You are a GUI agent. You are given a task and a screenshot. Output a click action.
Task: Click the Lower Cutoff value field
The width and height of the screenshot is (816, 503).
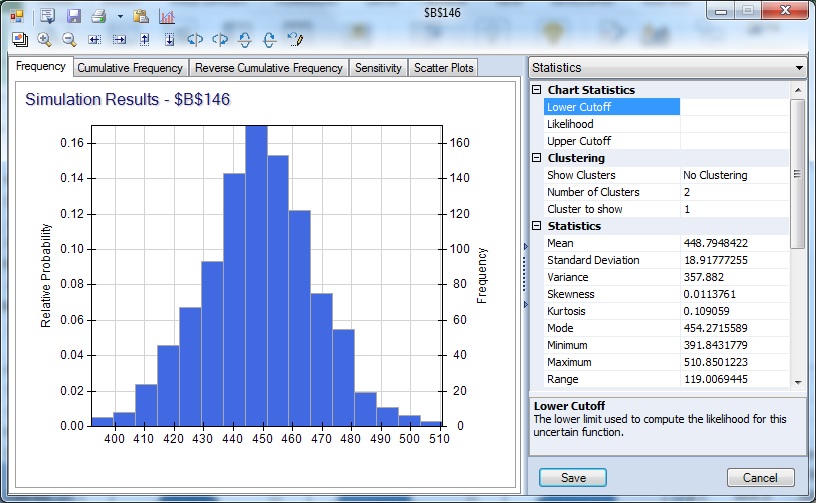click(734, 107)
